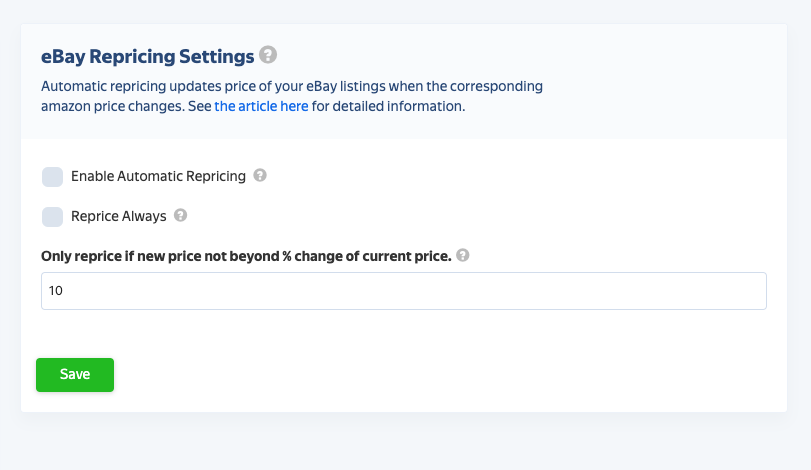Click 'Only reprice if new price not beyond' label
The width and height of the screenshot is (811, 470).
[246, 256]
